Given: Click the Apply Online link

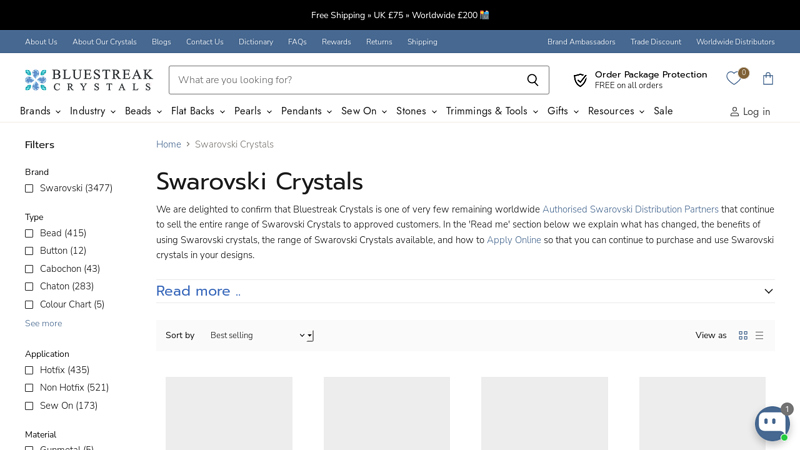Looking at the screenshot, I should coord(514,240).
